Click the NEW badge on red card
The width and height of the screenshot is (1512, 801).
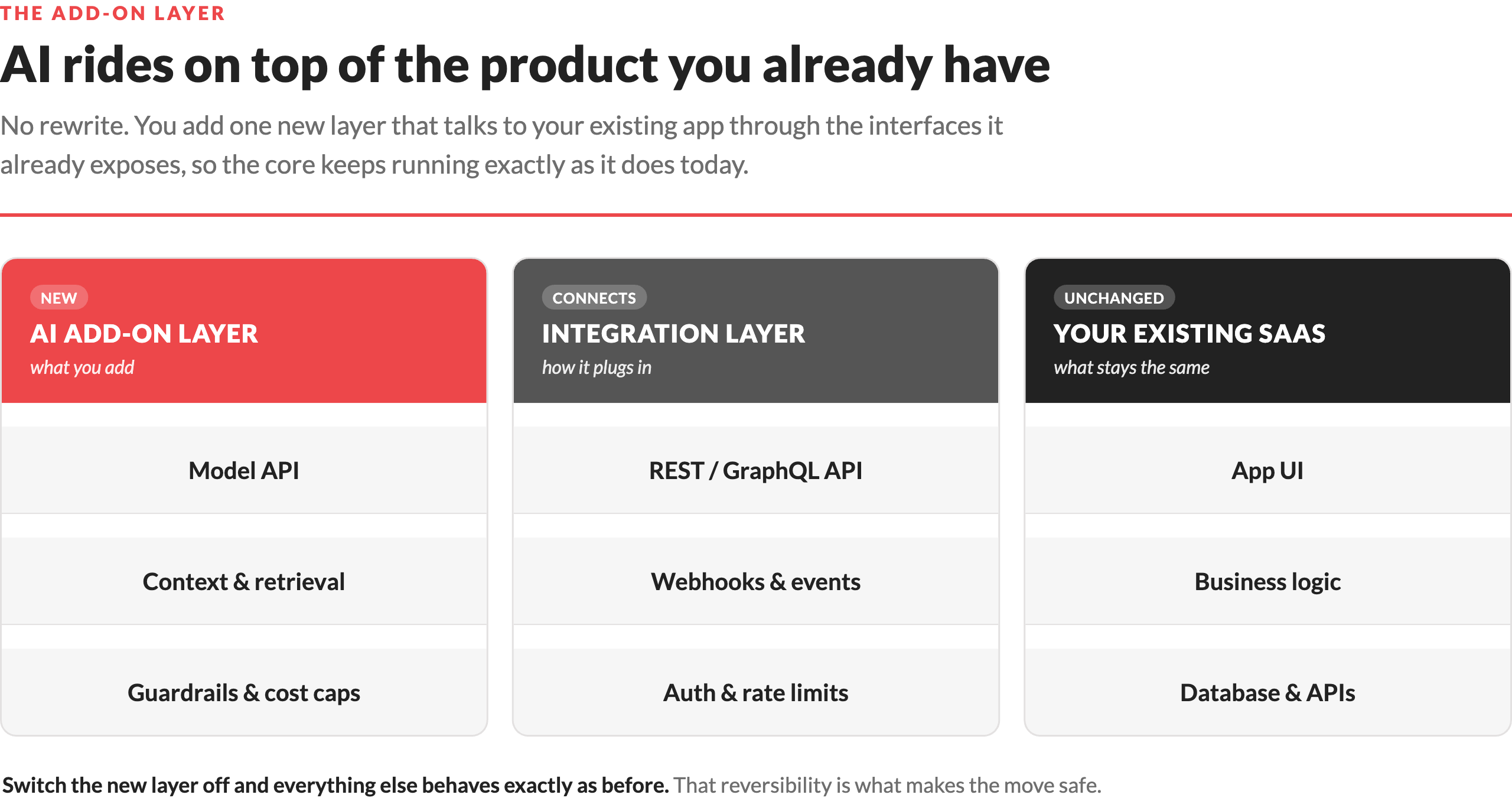(x=59, y=298)
